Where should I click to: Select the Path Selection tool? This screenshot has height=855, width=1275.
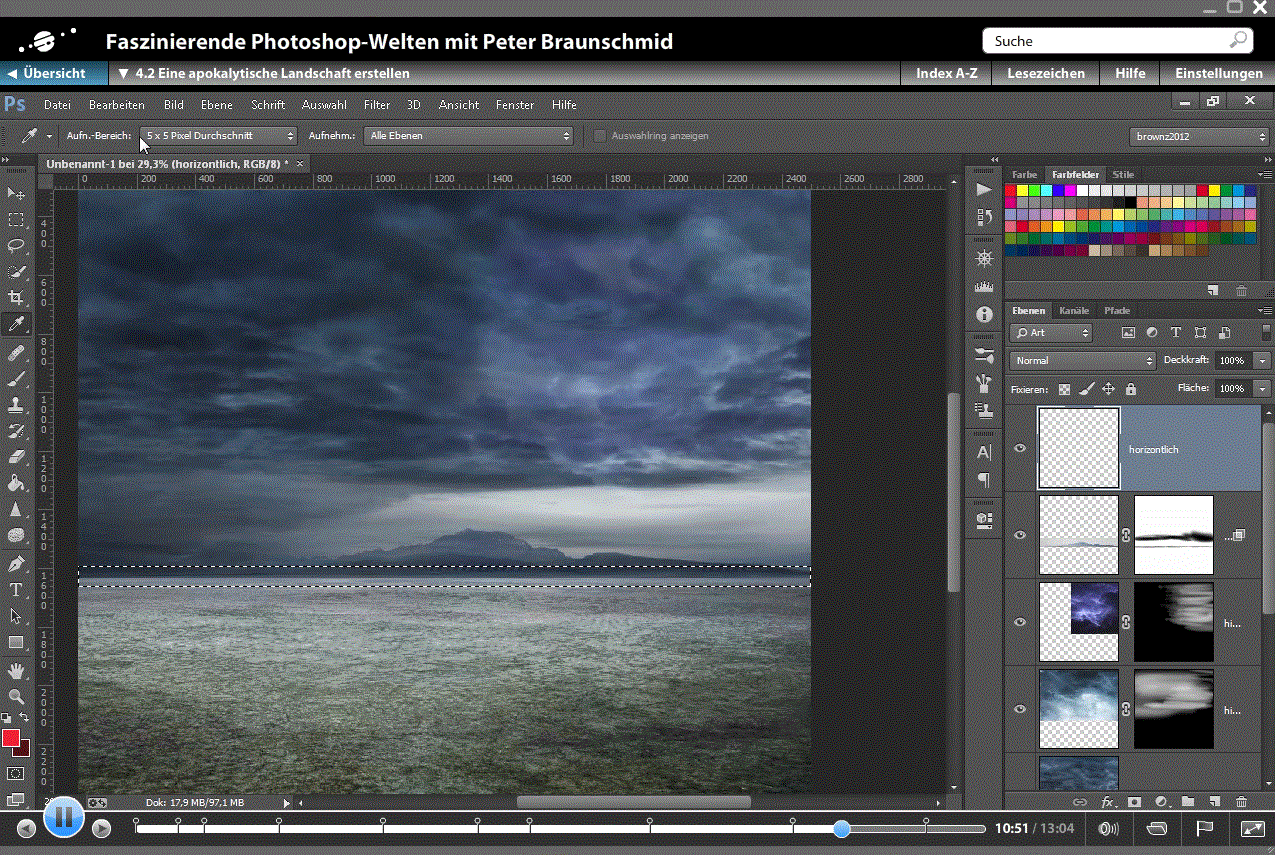tap(16, 616)
